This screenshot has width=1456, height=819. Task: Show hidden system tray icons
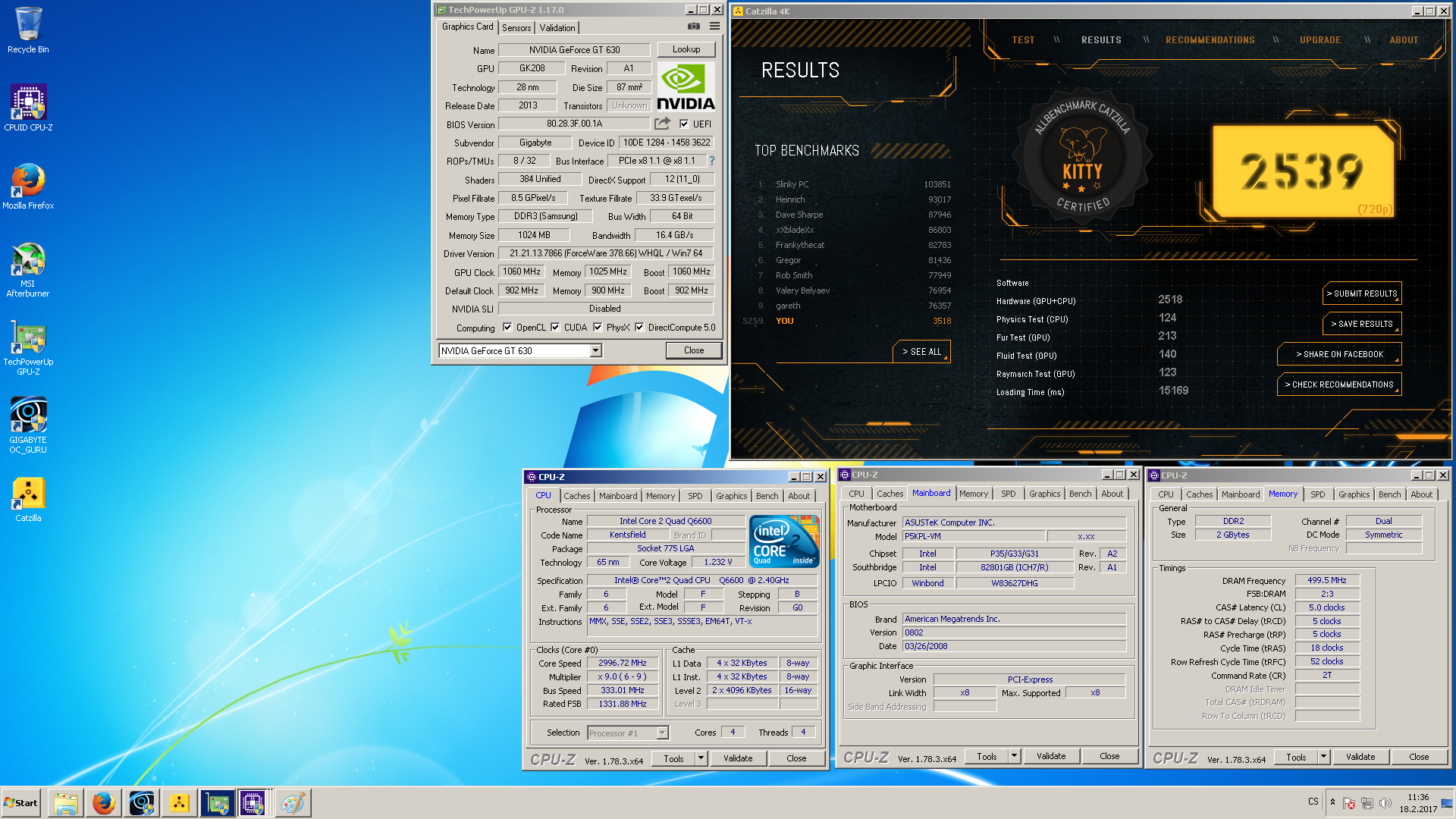click(x=1332, y=802)
